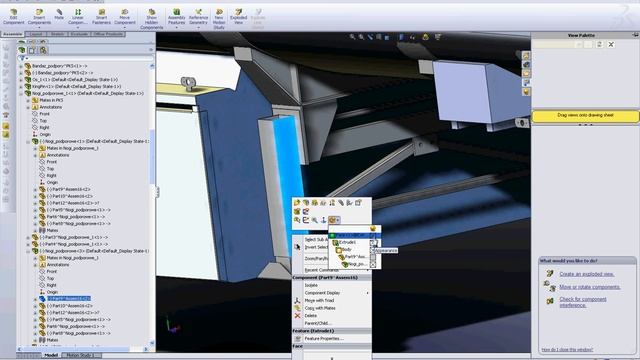
Task: Refresh the View Palette
Action: click(x=600, y=44)
